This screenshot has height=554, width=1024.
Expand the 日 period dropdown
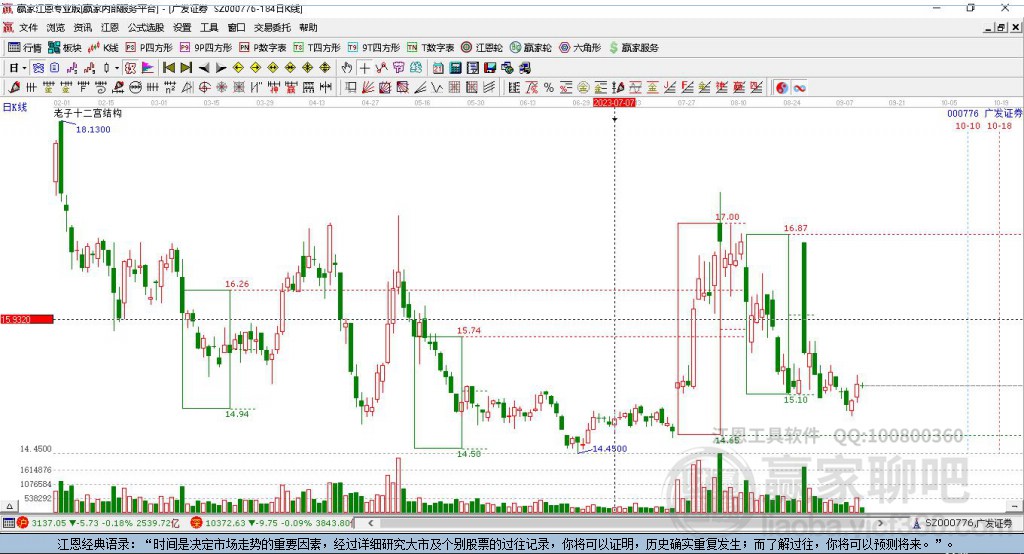point(24,68)
